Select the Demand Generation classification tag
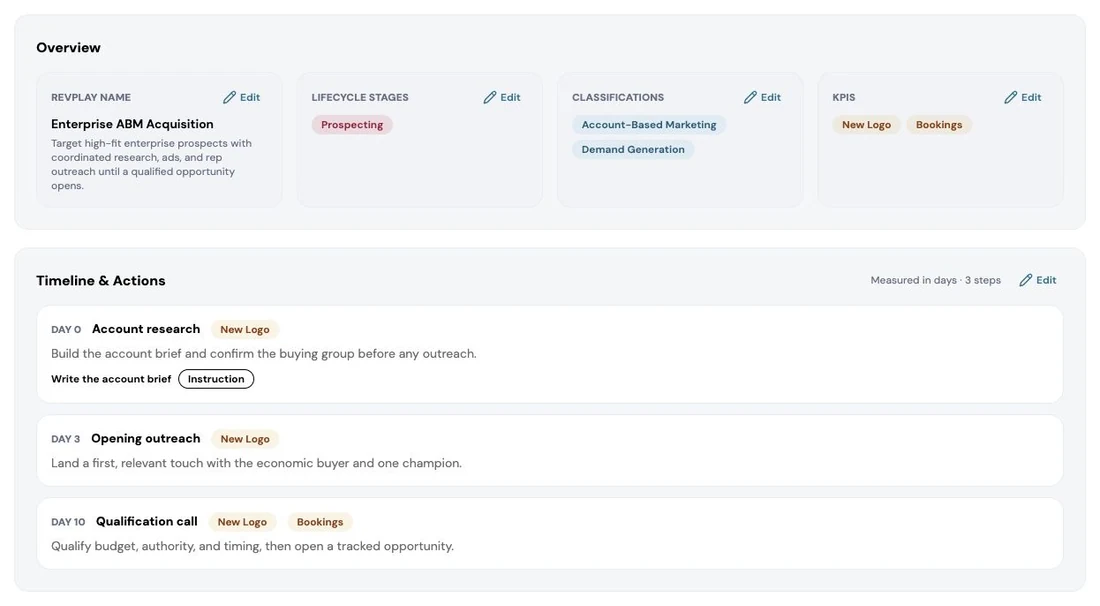 coord(633,149)
